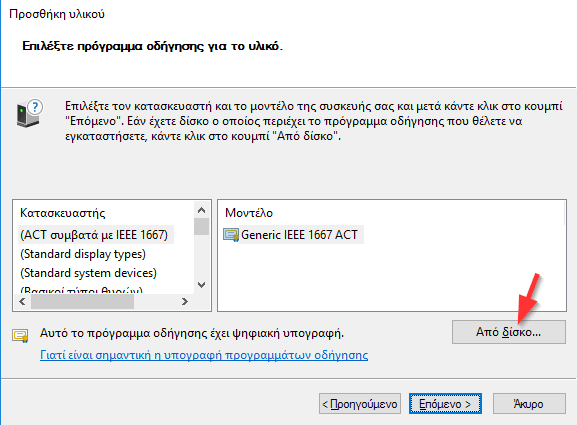This screenshot has height=425, width=577.
Task: Select the Generic IEEE 1667 ACT model
Action: 299,235
